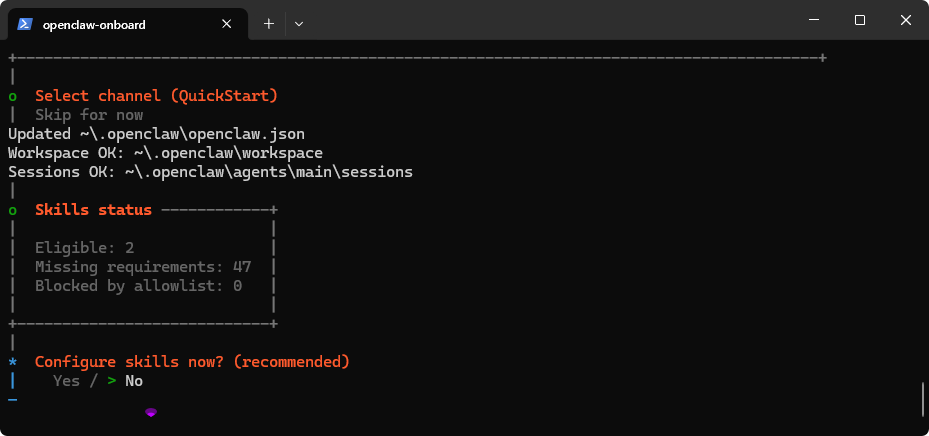Click the terminal scrollbar thumb
Screen dimensions: 929x436
tap(922, 398)
